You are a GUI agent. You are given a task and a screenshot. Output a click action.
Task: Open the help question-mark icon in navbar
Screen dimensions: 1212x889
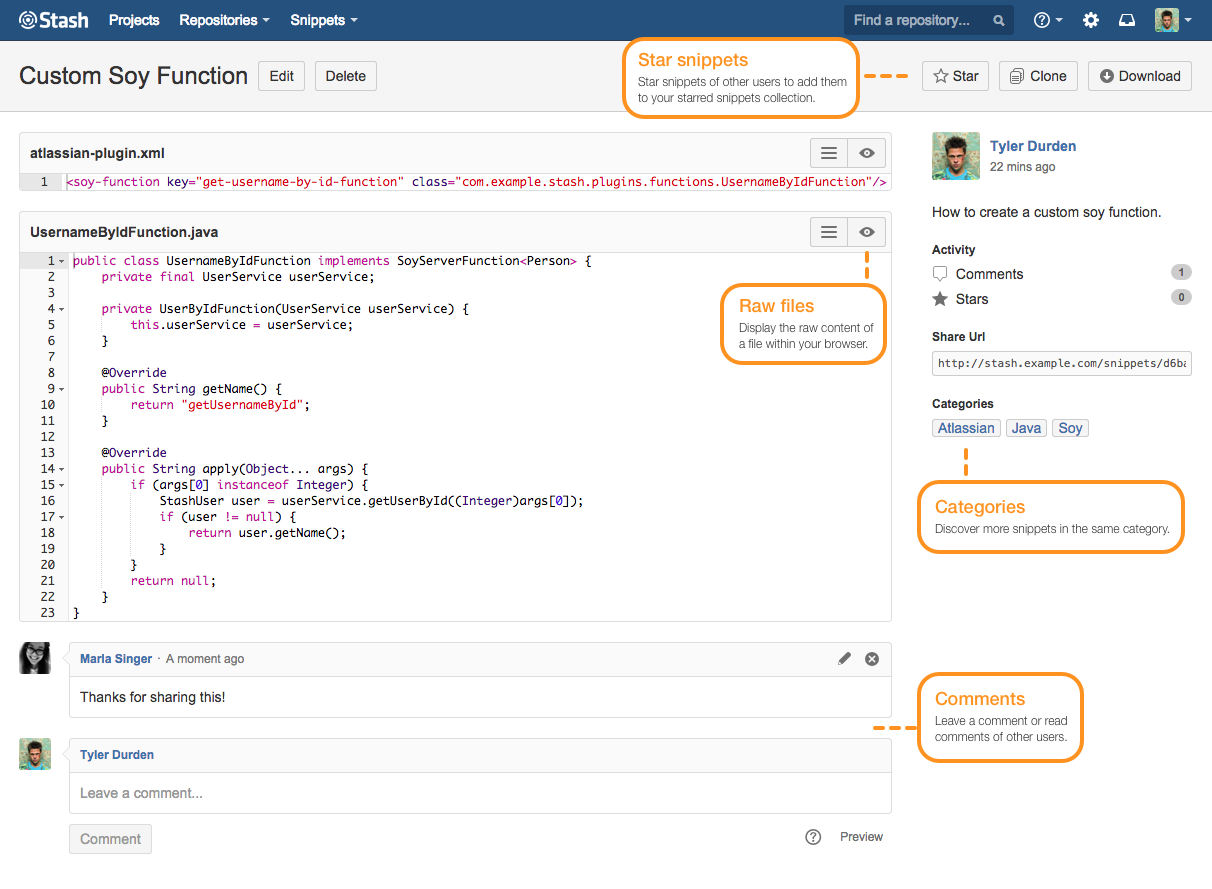(1043, 19)
